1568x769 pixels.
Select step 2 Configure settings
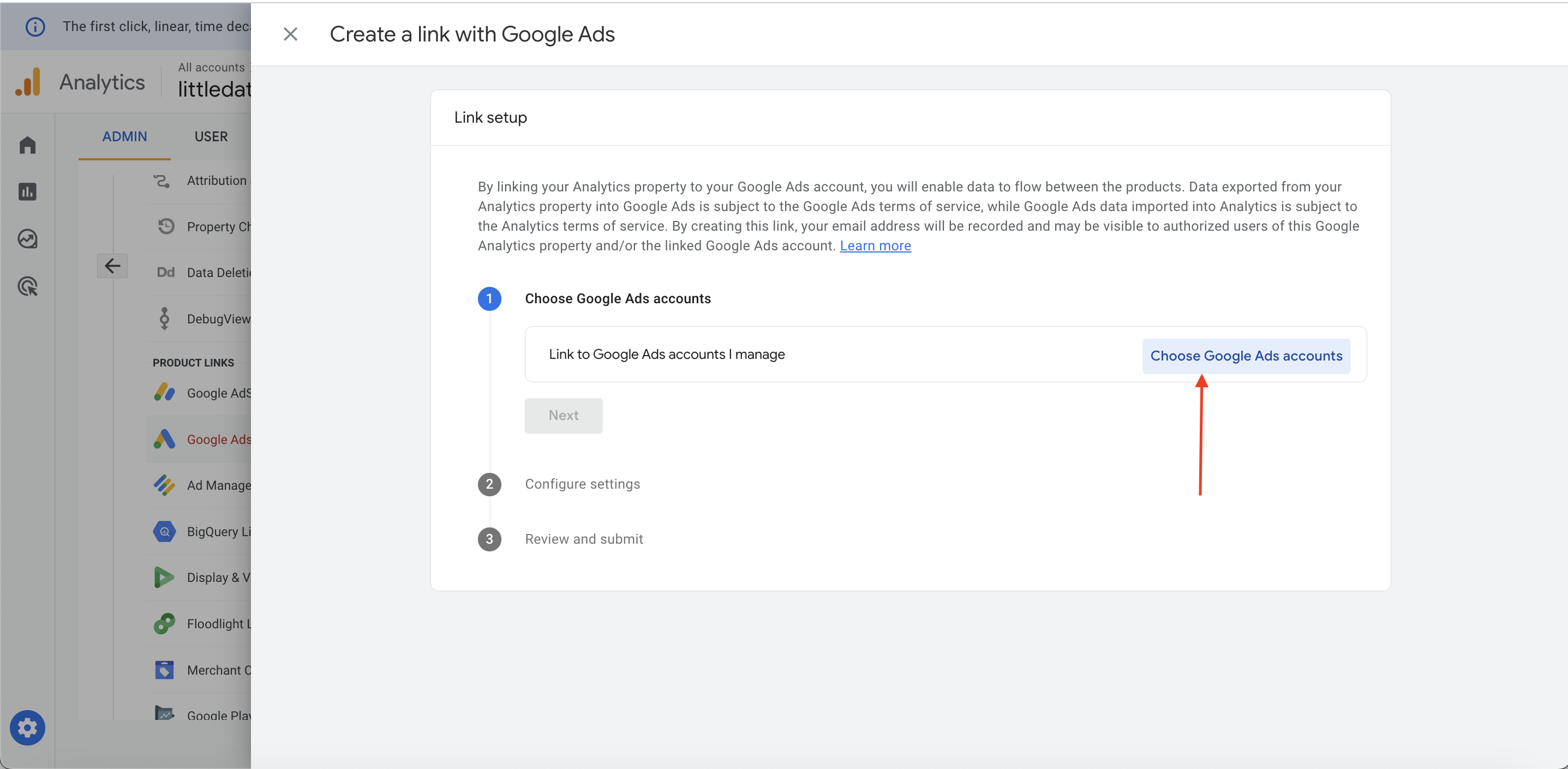pyautogui.click(x=582, y=484)
